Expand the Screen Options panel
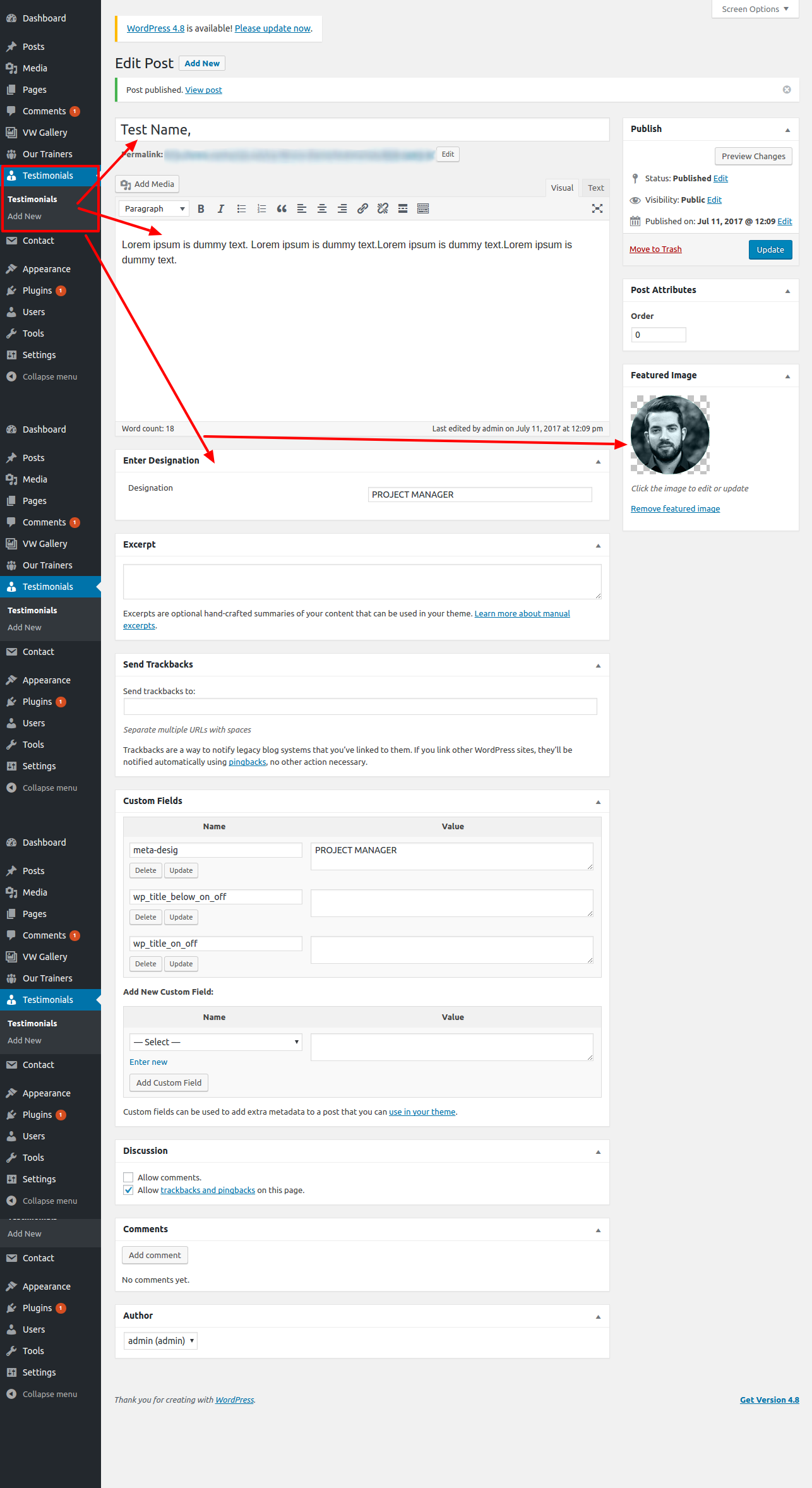 pos(755,9)
